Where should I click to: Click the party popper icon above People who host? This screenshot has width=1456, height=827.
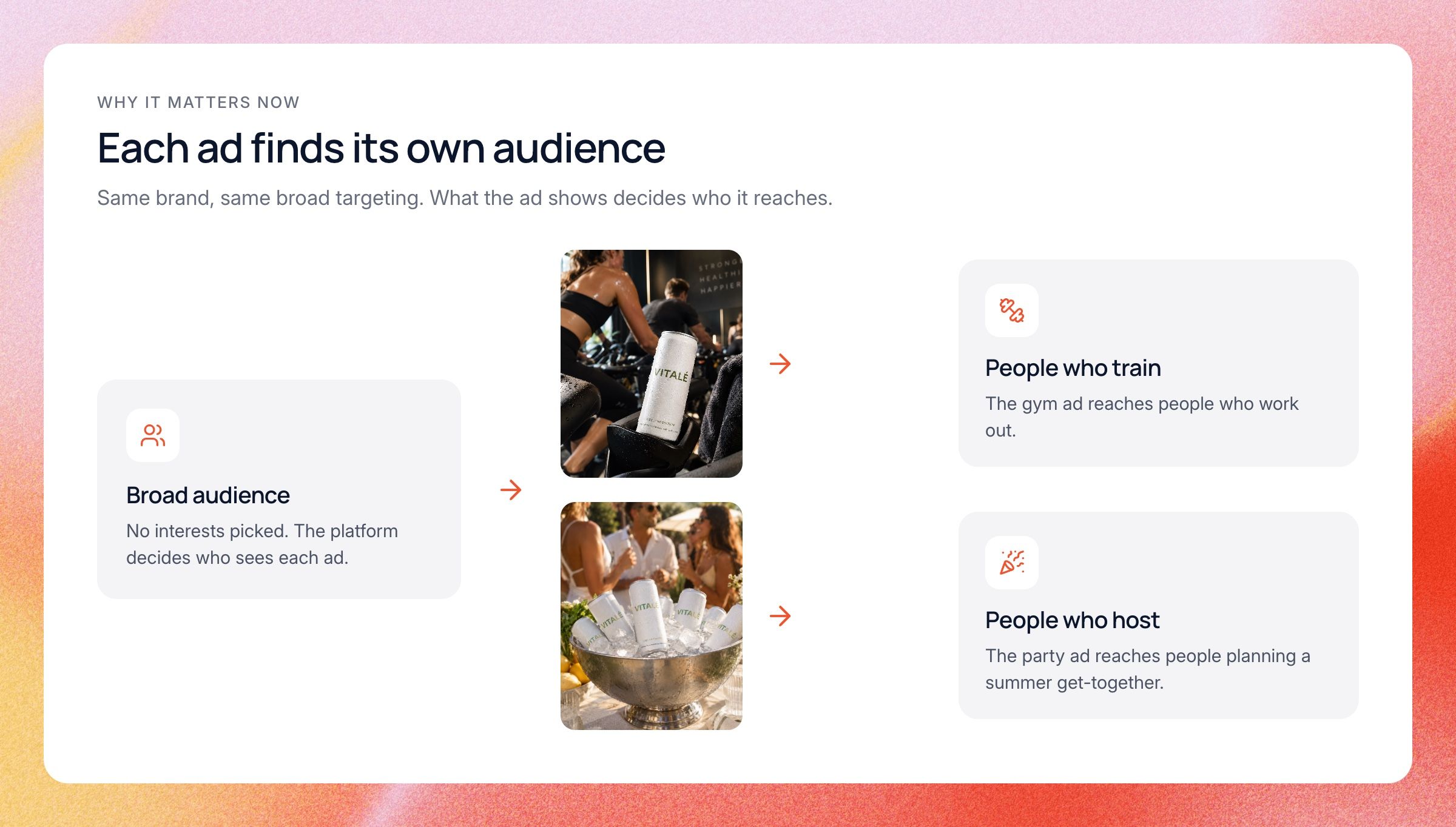pyautogui.click(x=1012, y=563)
